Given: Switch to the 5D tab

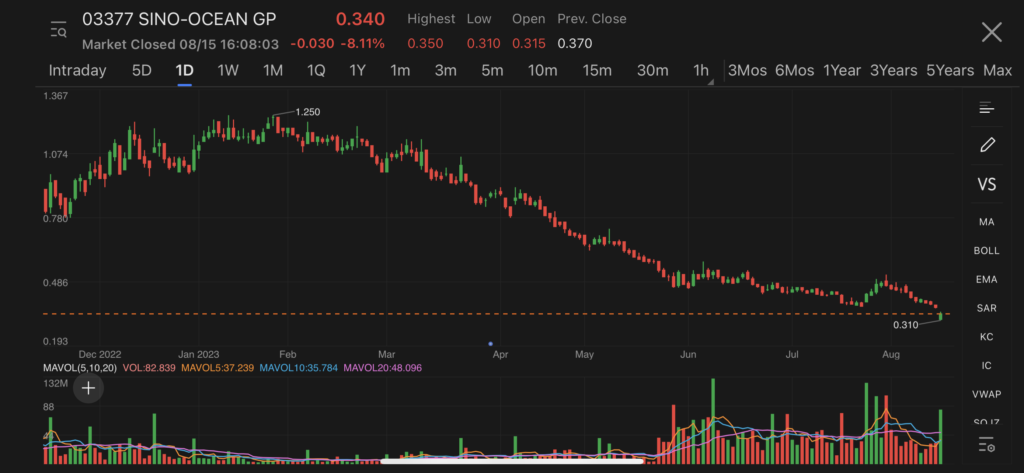Looking at the screenshot, I should (x=142, y=71).
